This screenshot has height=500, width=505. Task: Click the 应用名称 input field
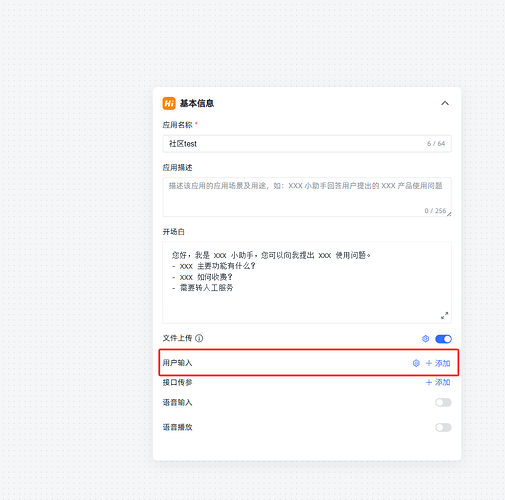click(x=307, y=144)
